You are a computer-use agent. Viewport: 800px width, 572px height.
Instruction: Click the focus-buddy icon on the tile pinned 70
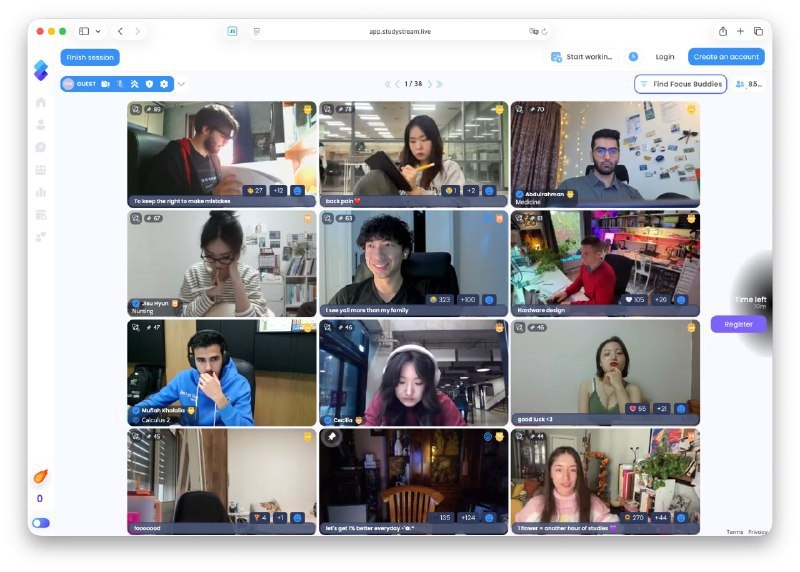[x=519, y=109]
